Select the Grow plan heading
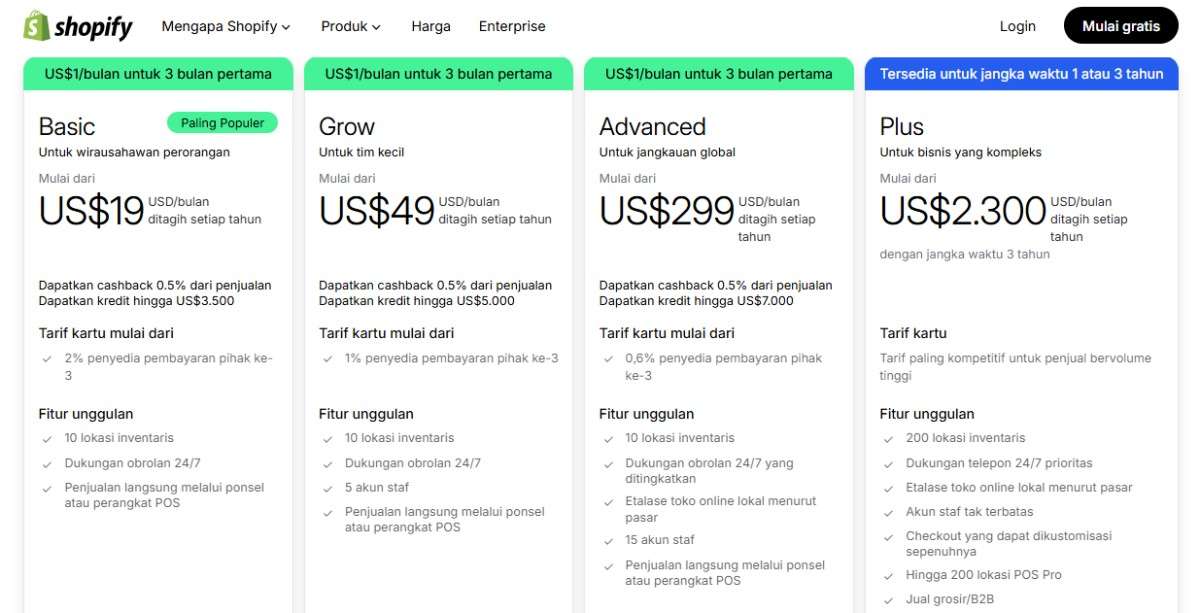Viewport: 1200px width, 613px height. (347, 127)
